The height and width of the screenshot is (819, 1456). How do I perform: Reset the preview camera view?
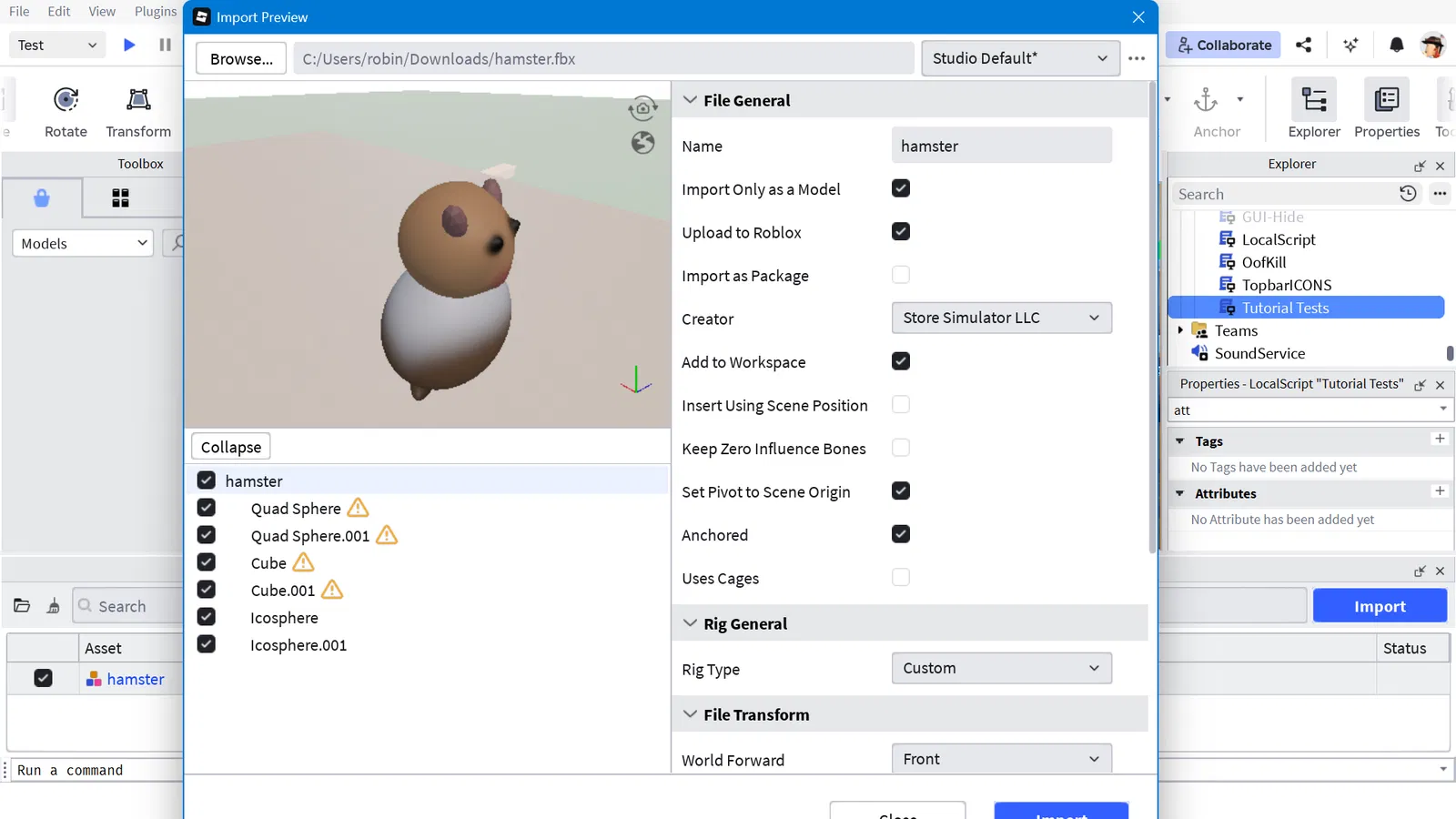642,109
